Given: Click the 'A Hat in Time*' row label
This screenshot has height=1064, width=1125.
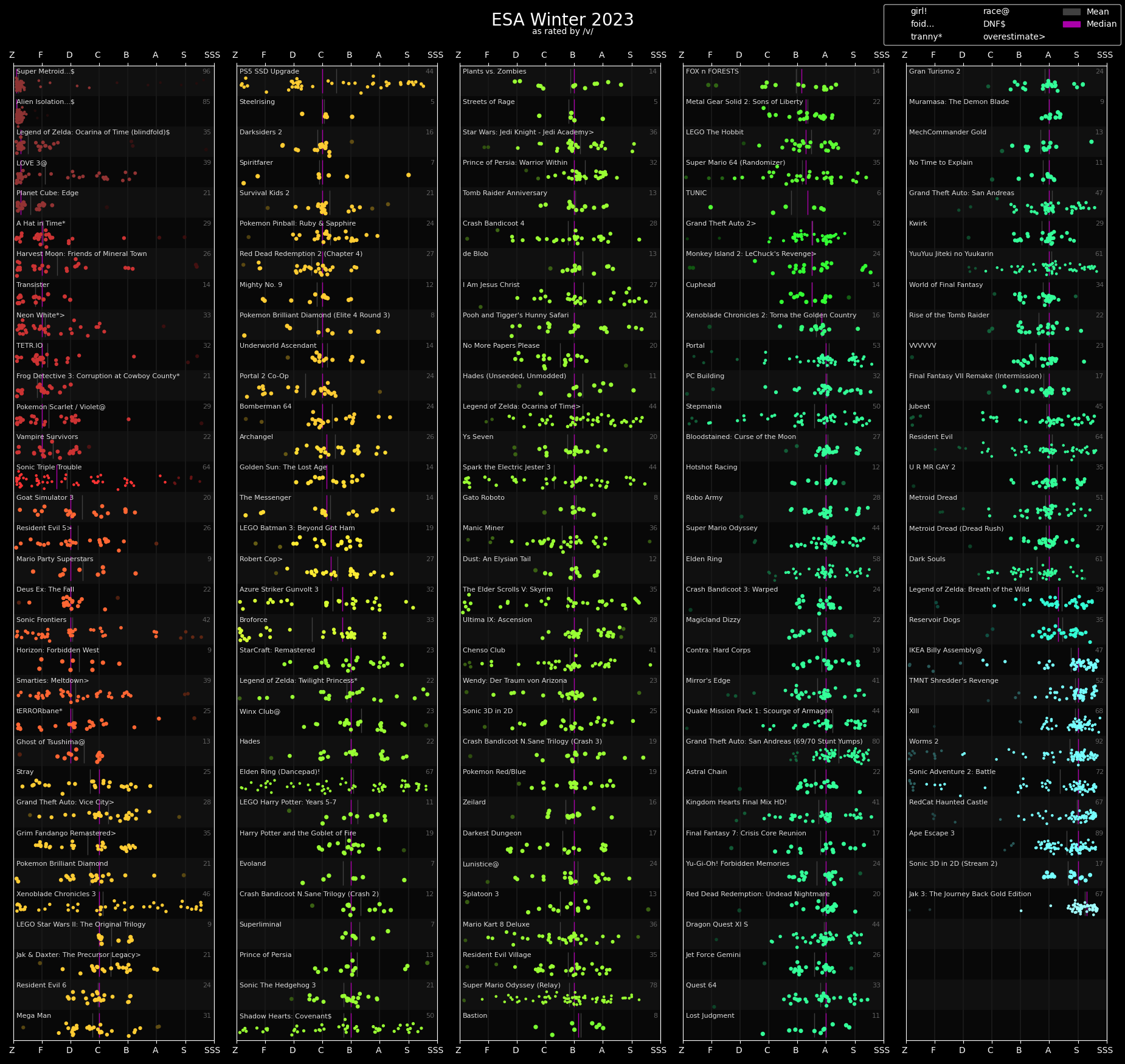Looking at the screenshot, I should (x=41, y=224).
